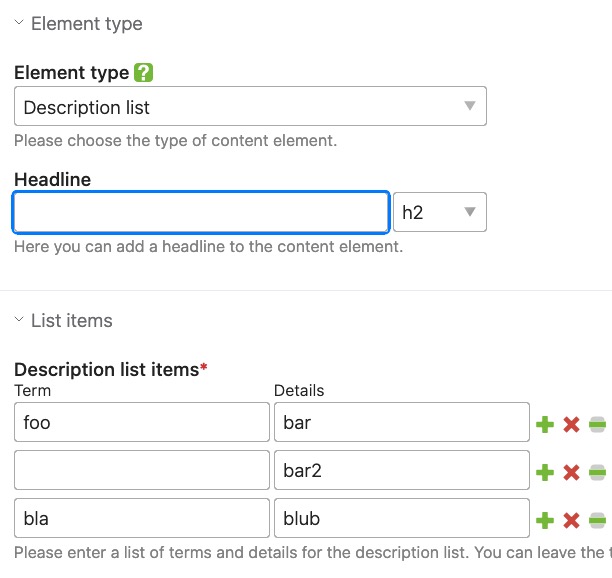The image size is (612, 578).
Task: Open the h2 headline level dropdown
Action: tap(440, 212)
